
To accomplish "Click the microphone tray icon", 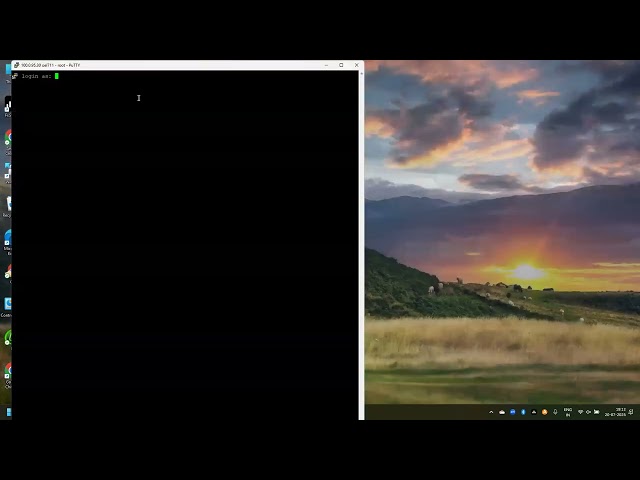I will pos(555,412).
